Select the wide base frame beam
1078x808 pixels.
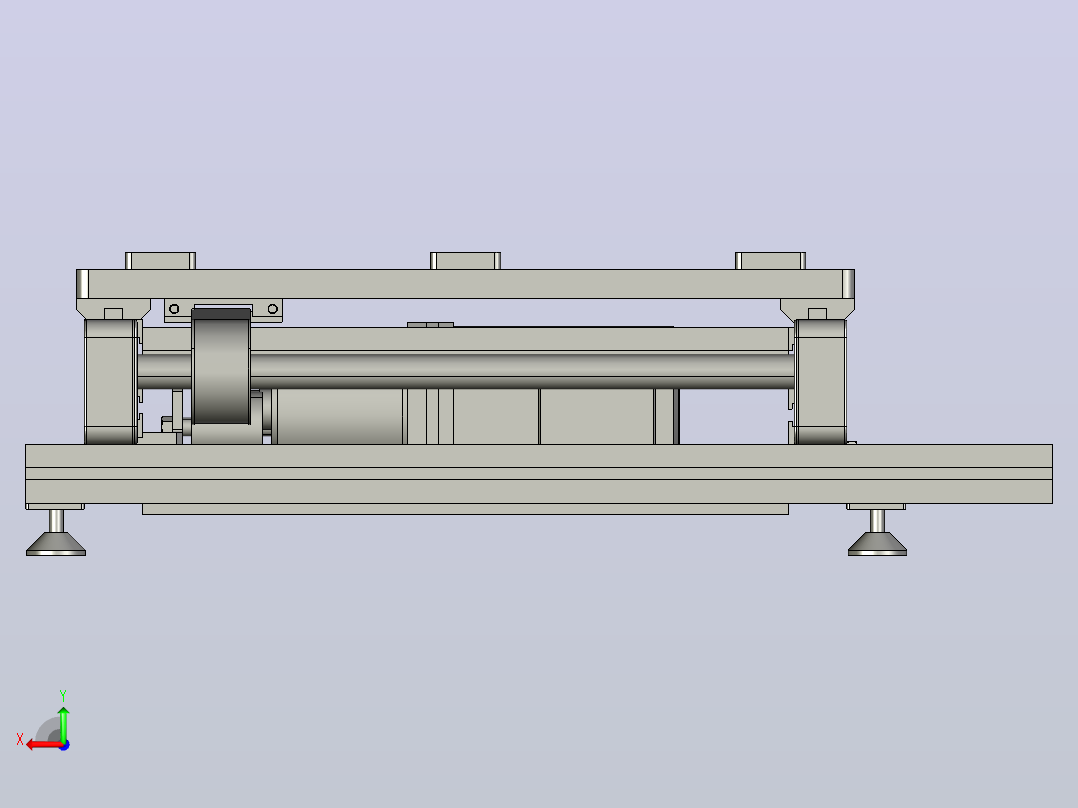pos(539,474)
